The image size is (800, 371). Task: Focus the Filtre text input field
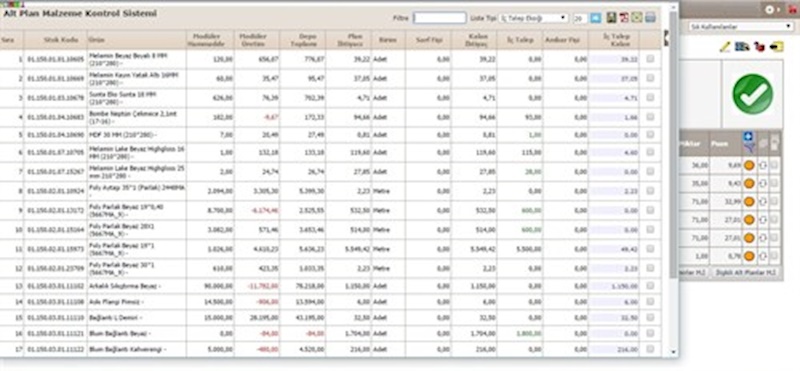click(439, 18)
